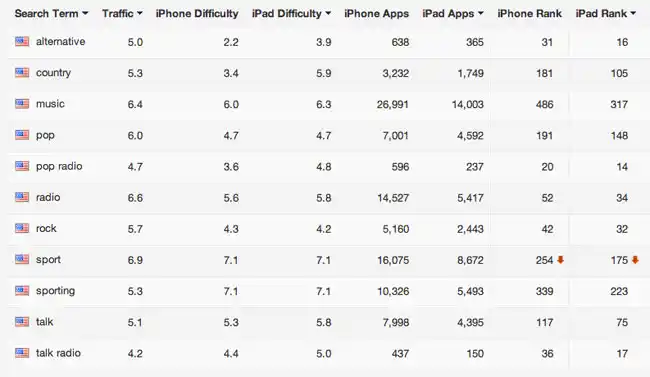Click the flag icon next to pop radio
Viewport: 650px width, 377px height.
coord(22,166)
